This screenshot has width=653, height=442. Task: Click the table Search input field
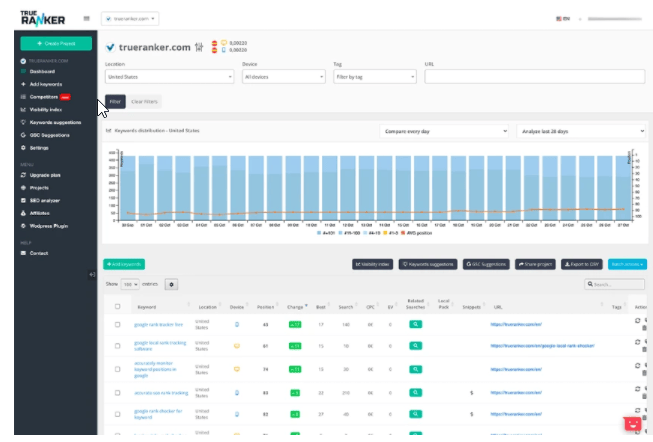614,284
